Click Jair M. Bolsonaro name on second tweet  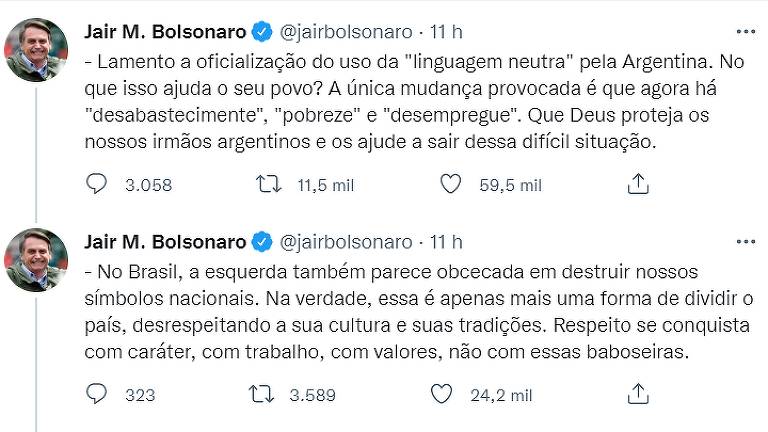point(166,242)
